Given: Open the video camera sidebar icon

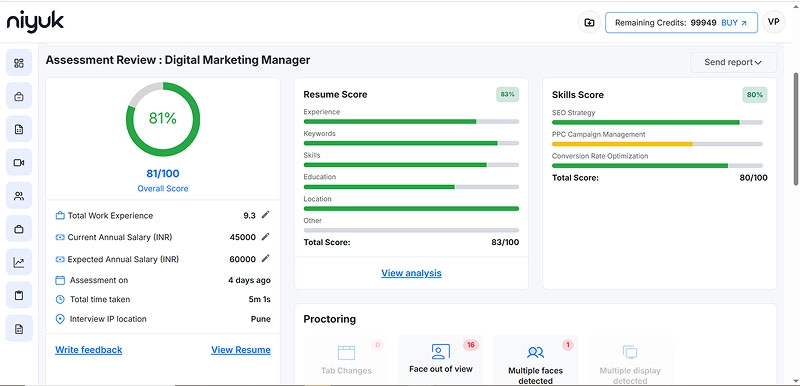Looking at the screenshot, I should [x=19, y=163].
